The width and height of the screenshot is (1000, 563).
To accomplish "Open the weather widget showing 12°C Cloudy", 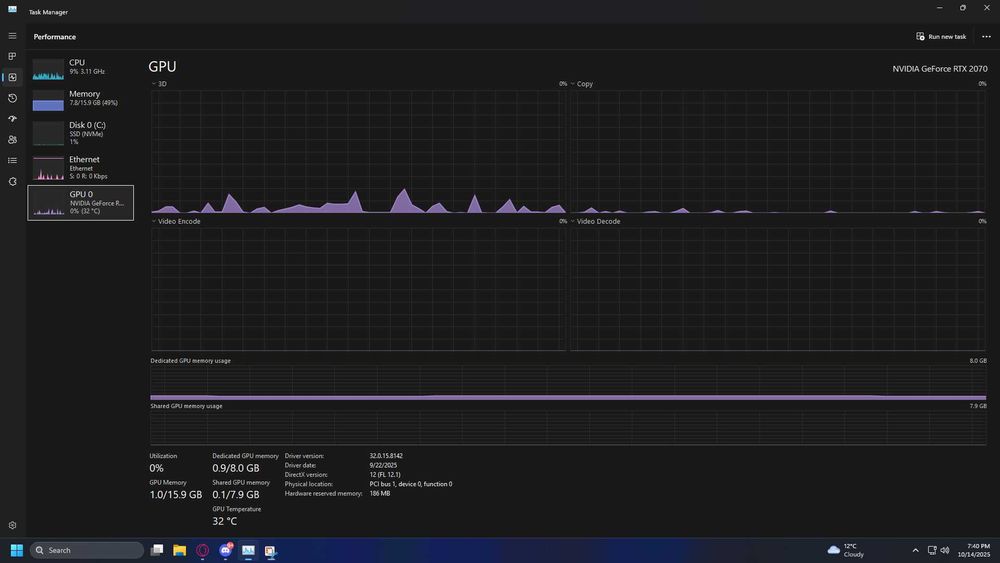I will tap(846, 550).
